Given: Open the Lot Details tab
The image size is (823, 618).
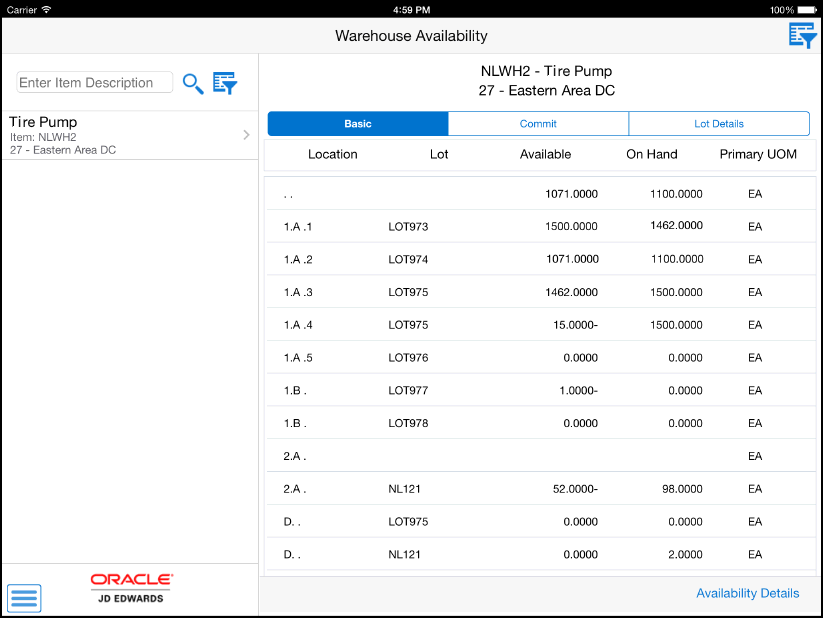Looking at the screenshot, I should [719, 124].
